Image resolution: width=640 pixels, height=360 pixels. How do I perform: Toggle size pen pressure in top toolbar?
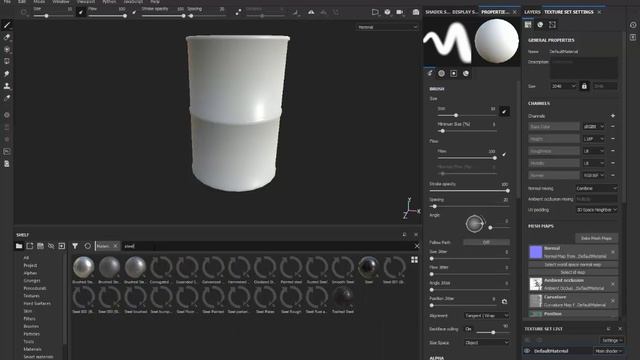click(81, 12)
